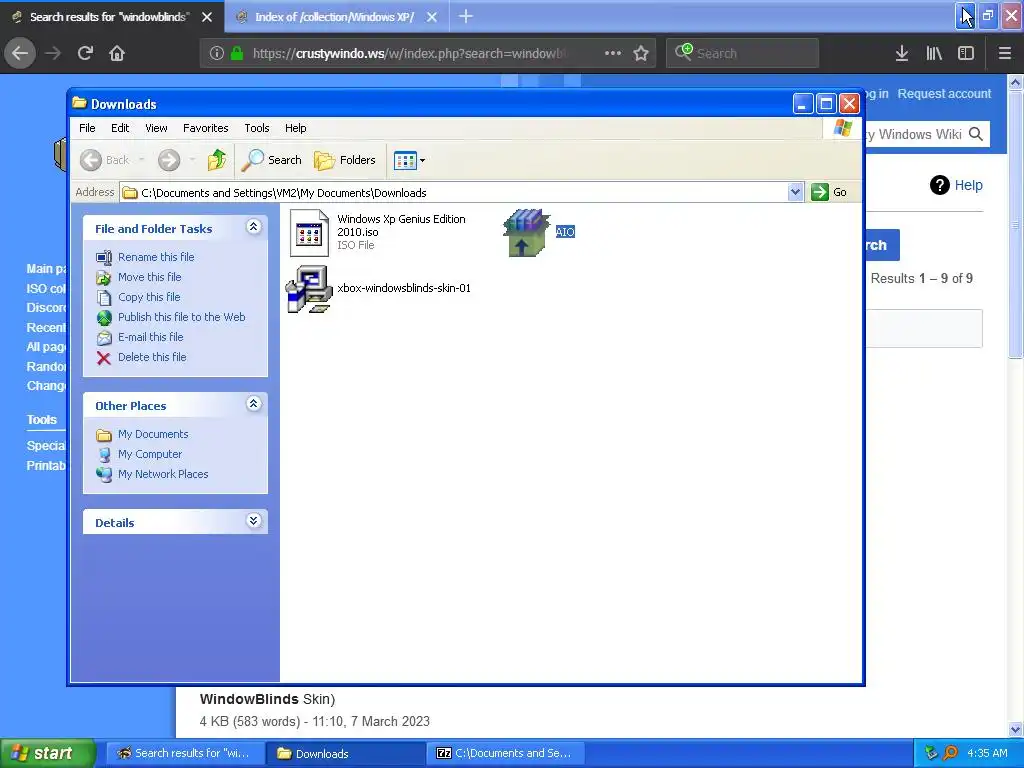Open My Network Places link
The height and width of the screenshot is (768, 1024).
click(163, 475)
